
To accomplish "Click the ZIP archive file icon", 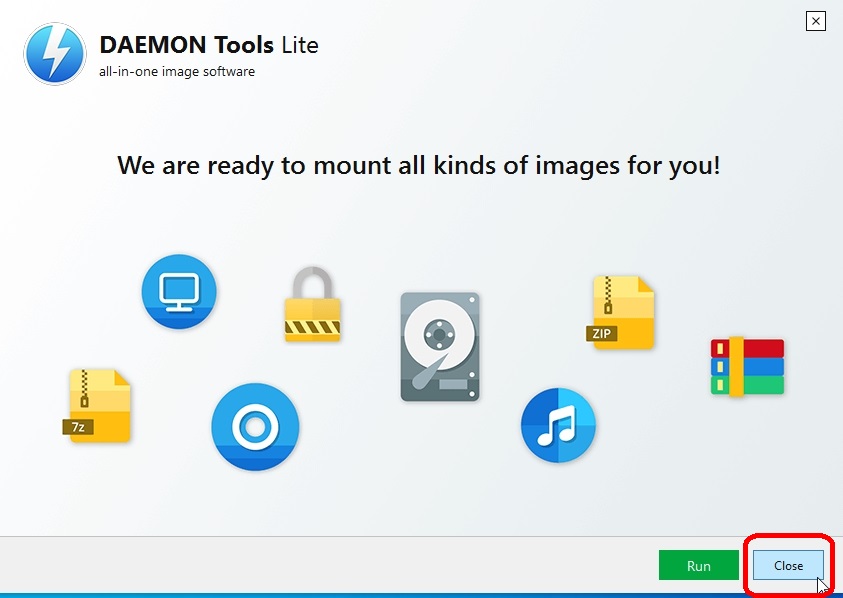I will (620, 312).
